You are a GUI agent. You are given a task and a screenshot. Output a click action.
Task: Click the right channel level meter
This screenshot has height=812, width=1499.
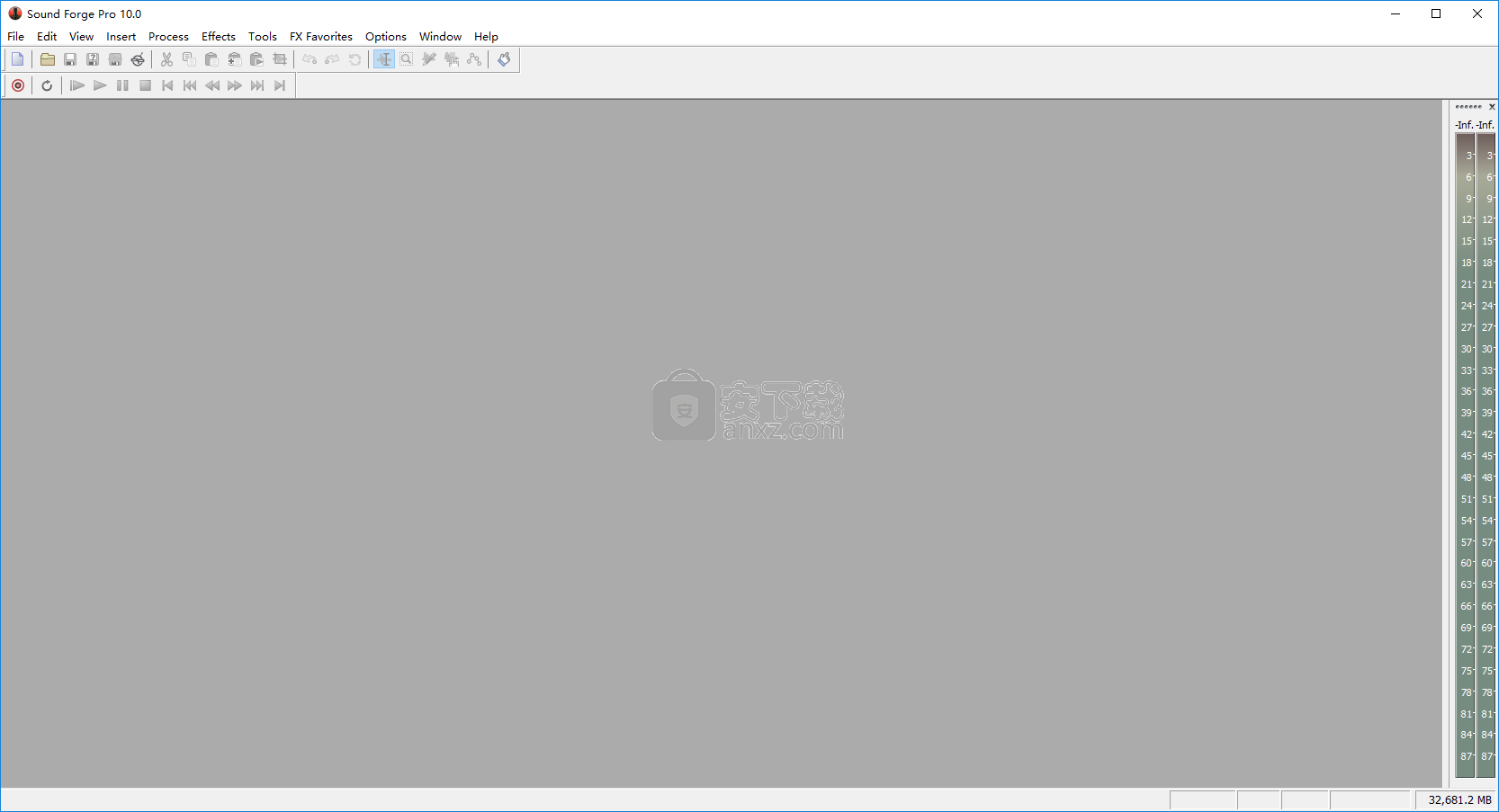[x=1486, y=455]
